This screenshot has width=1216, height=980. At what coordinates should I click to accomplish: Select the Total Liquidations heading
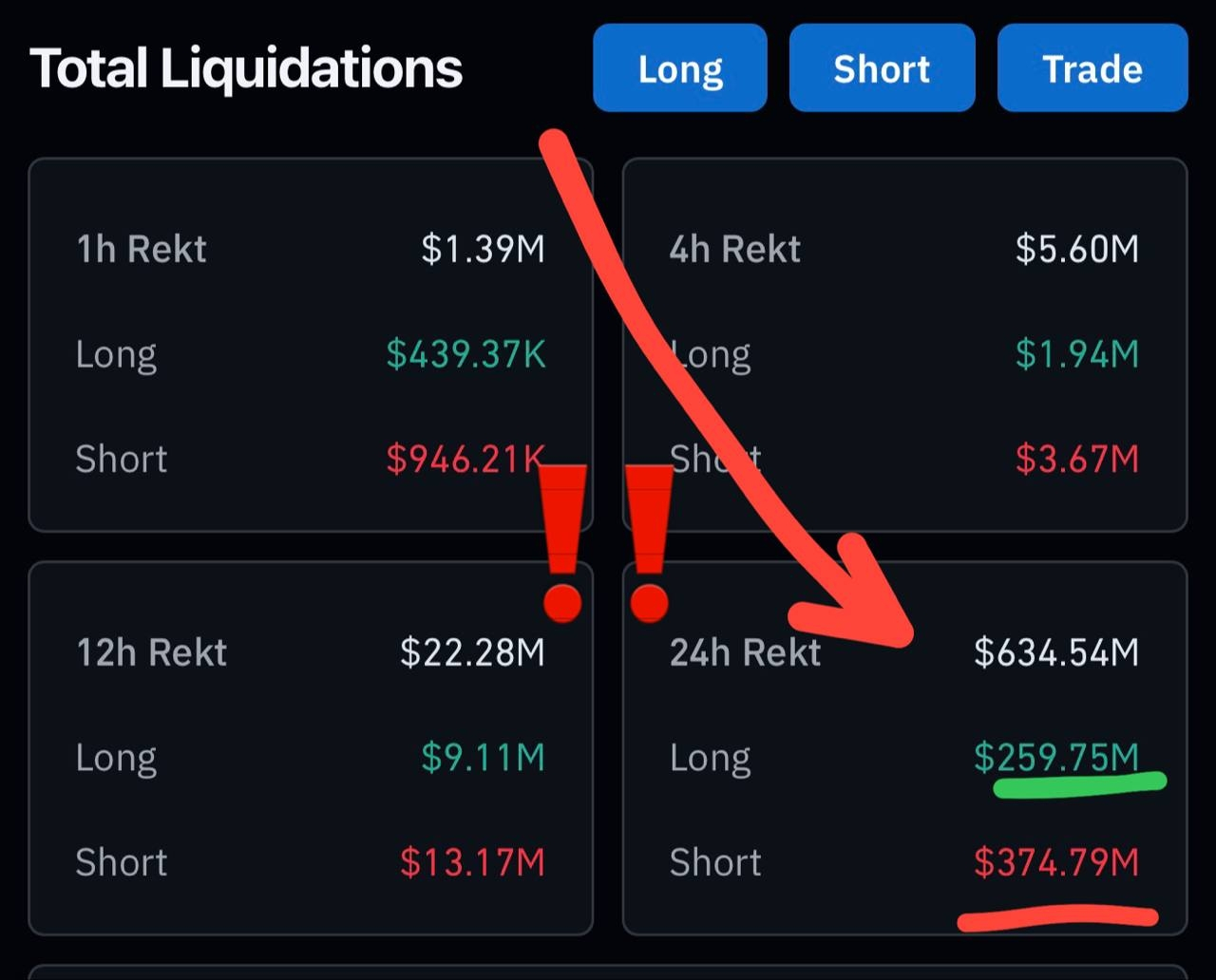(x=246, y=69)
